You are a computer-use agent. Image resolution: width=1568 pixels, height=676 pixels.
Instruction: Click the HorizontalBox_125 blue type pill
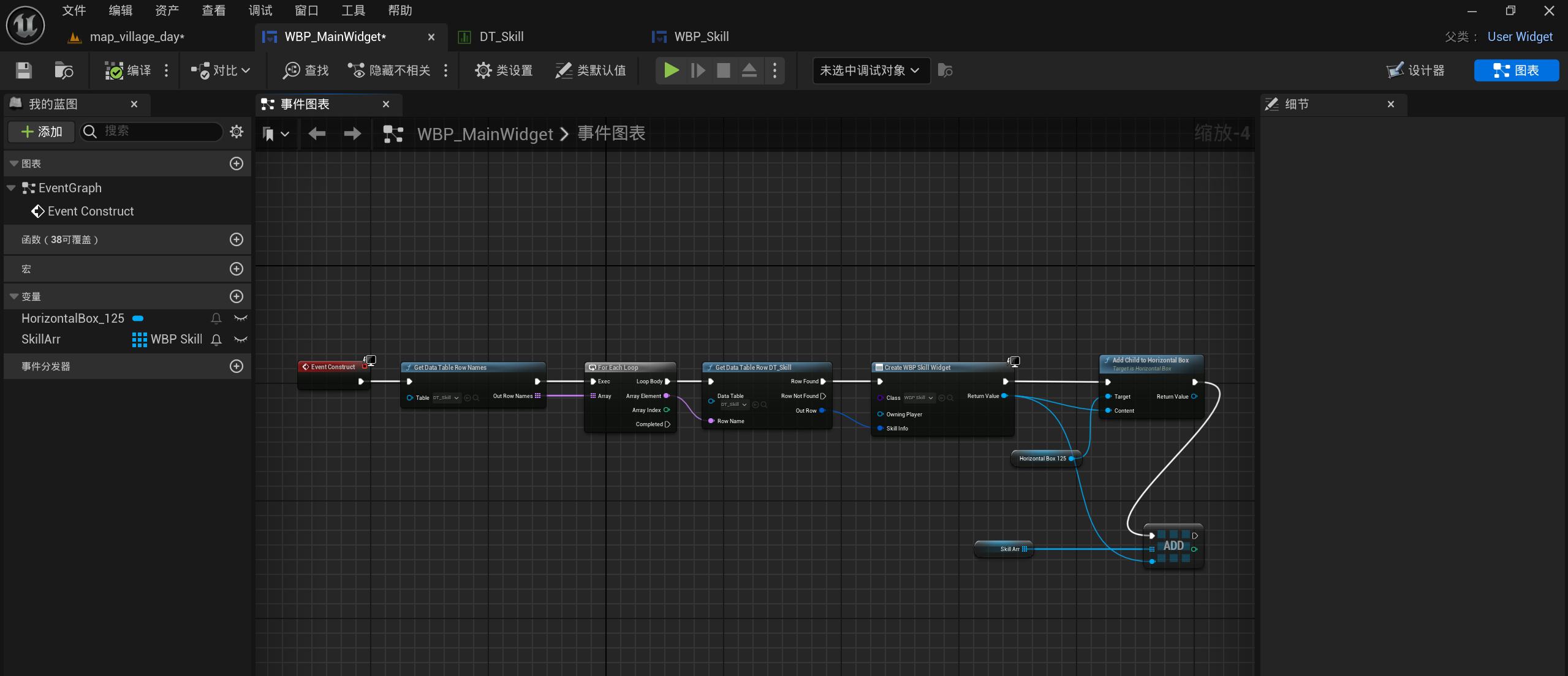pyautogui.click(x=138, y=318)
